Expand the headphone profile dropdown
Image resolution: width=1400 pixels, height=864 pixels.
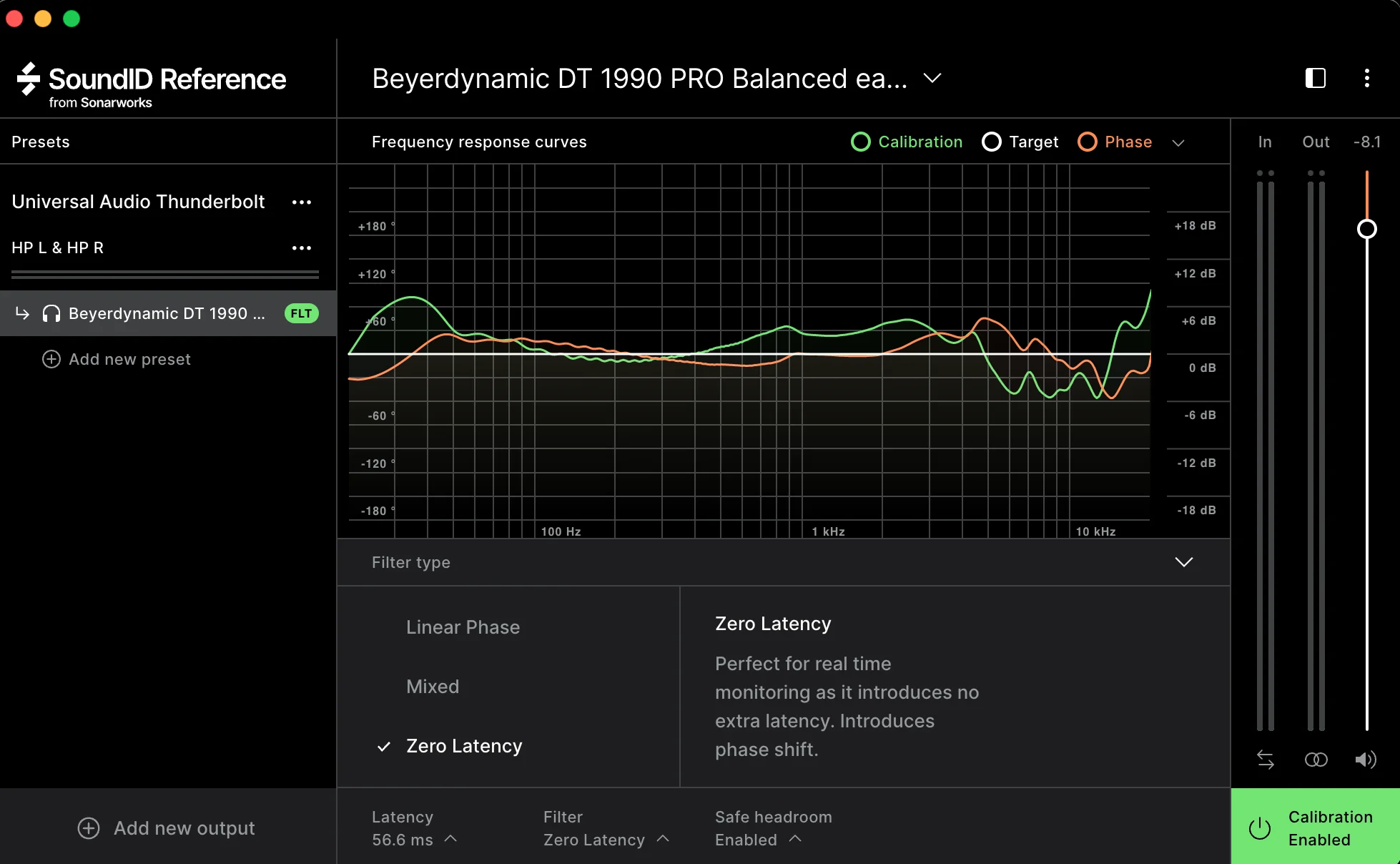[x=932, y=78]
